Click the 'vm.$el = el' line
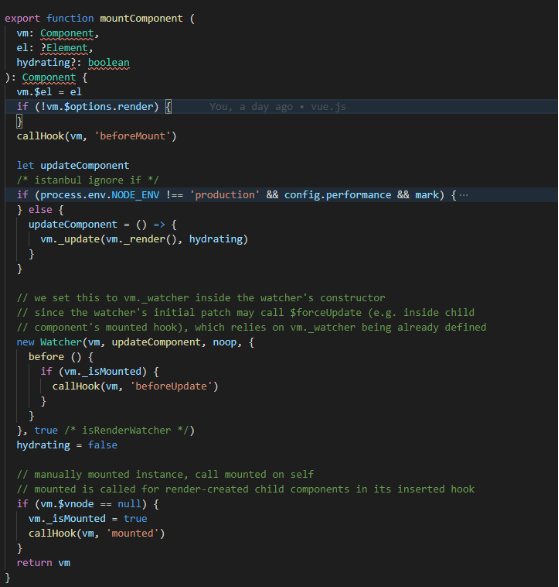Viewport: 559px width, 587px height. pos(49,92)
